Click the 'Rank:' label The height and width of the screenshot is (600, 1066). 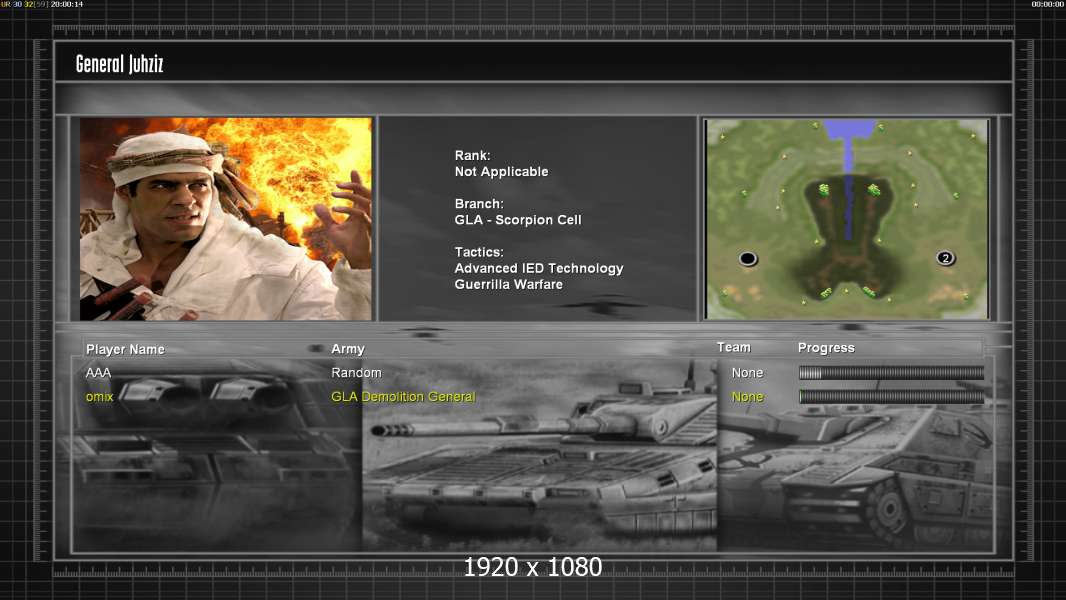pyautogui.click(x=472, y=156)
